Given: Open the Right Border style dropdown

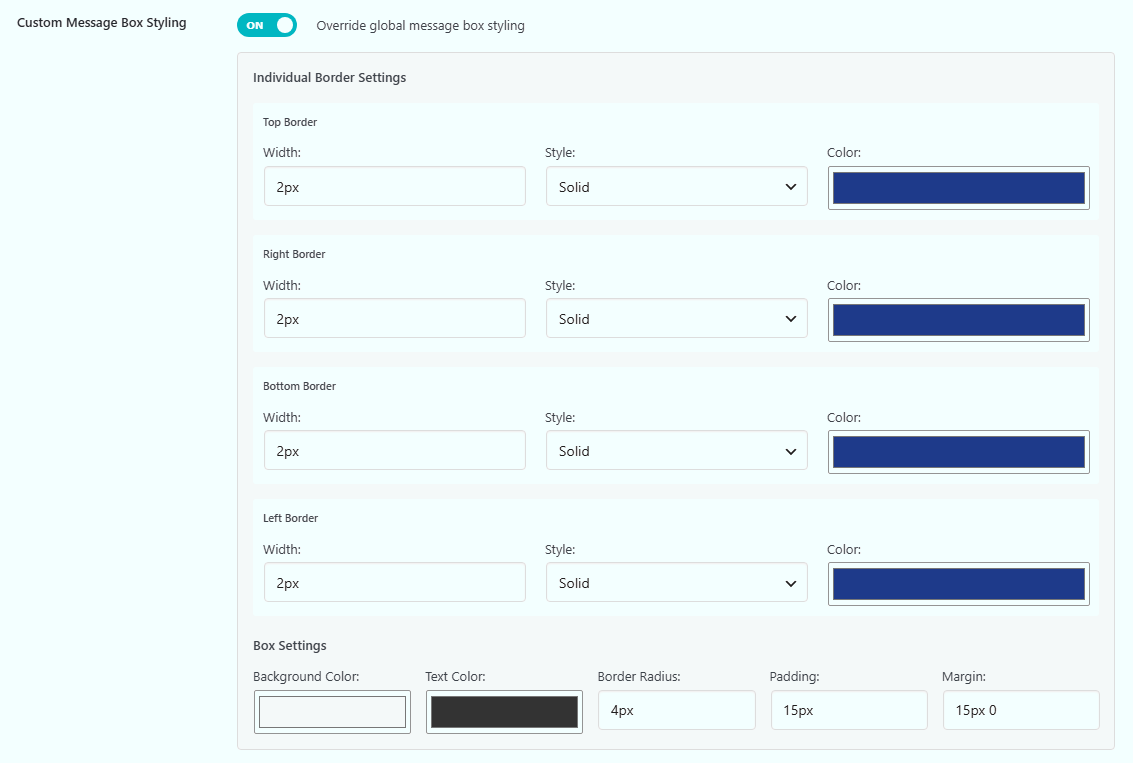Looking at the screenshot, I should pos(676,319).
